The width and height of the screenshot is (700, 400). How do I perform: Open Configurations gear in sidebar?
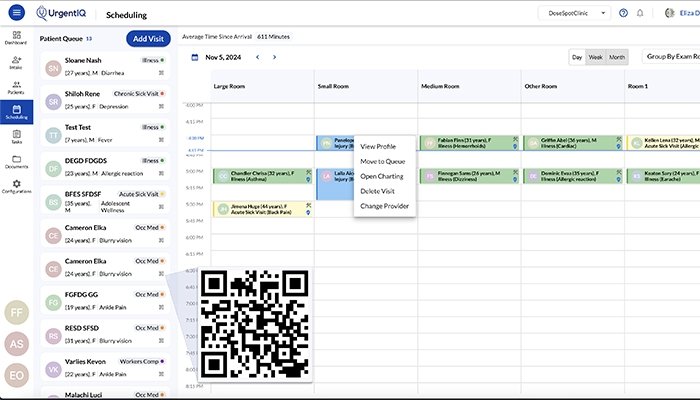[16, 186]
